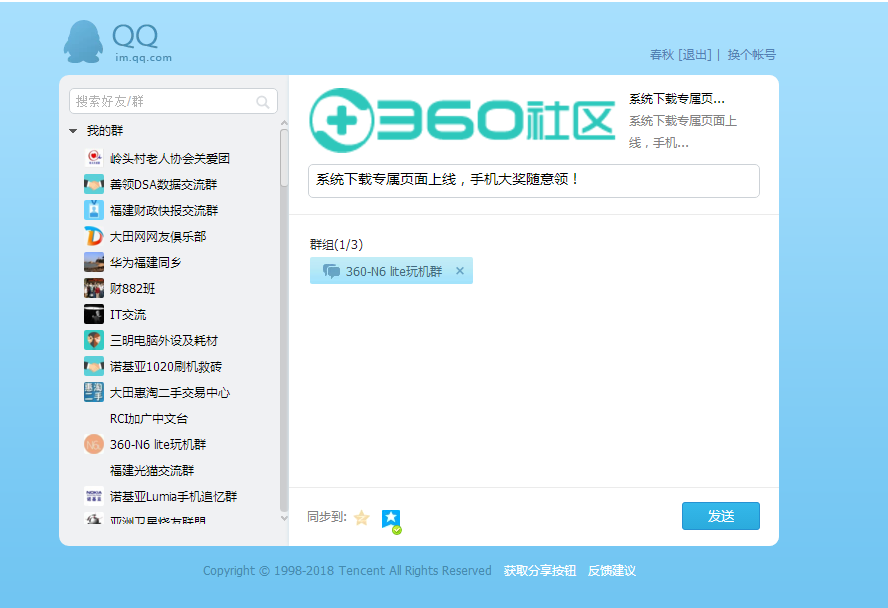
Task: Click the 群组(1/3) counter label
Action: 336,245
